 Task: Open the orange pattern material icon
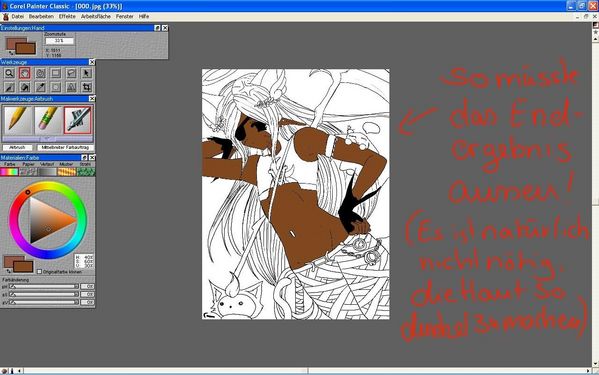(x=66, y=172)
